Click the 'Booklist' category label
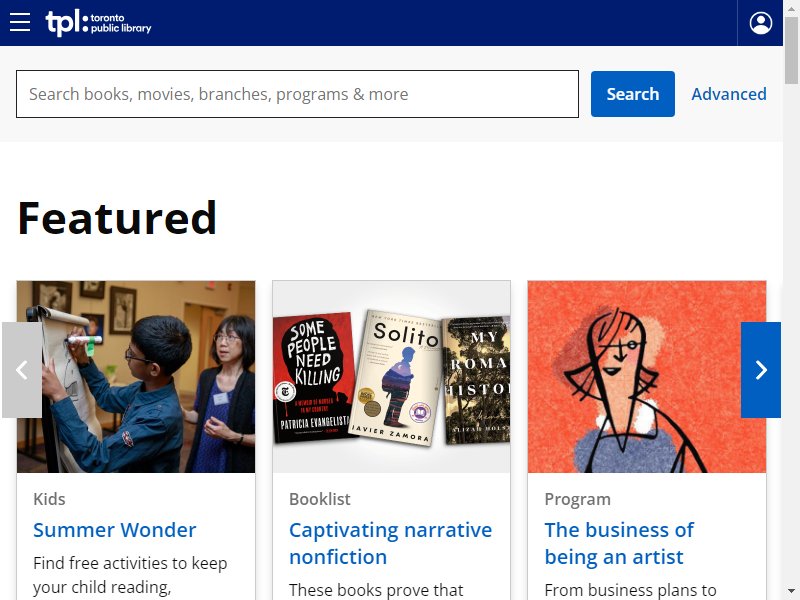Viewport: 800px width, 600px height. pyautogui.click(x=320, y=499)
